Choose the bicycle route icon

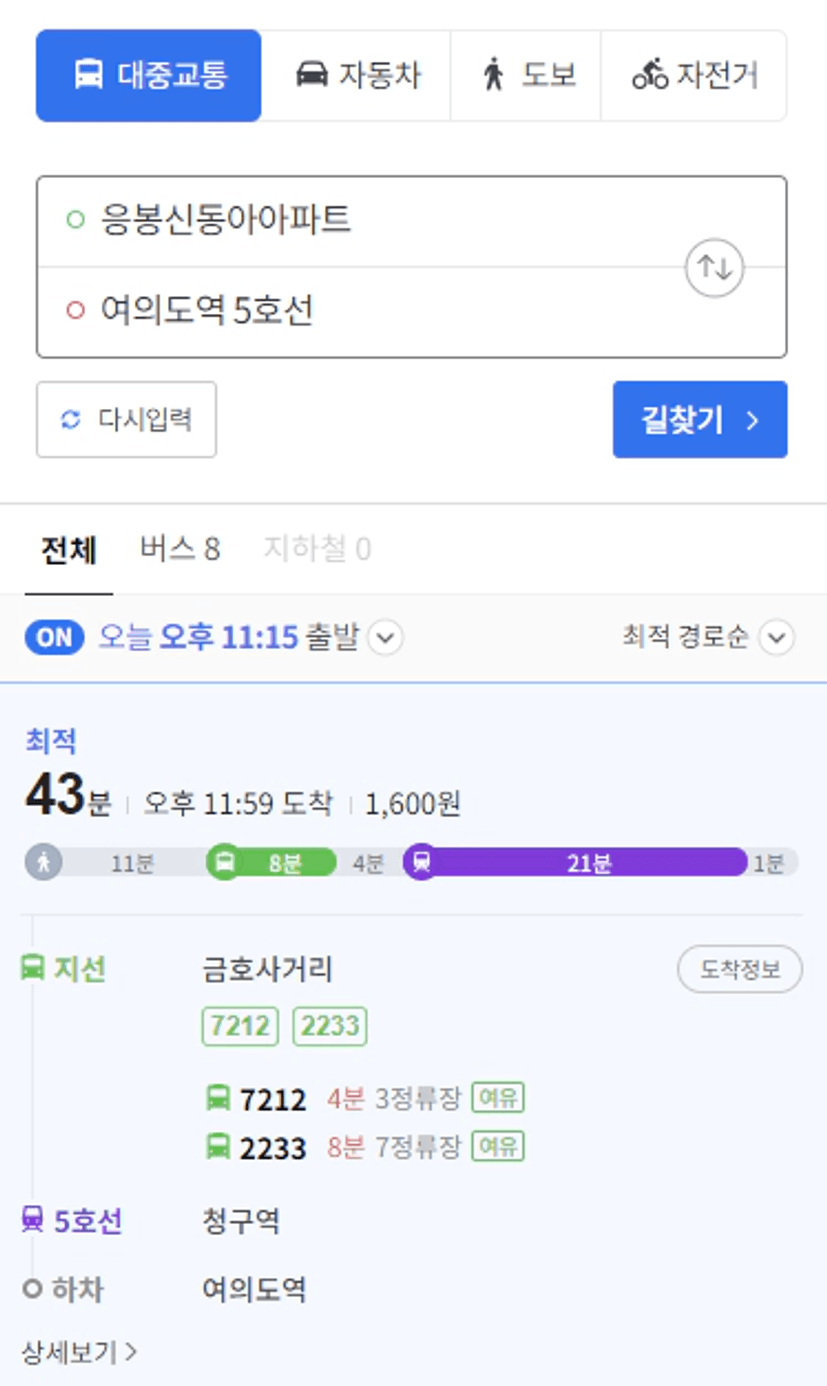click(650, 75)
